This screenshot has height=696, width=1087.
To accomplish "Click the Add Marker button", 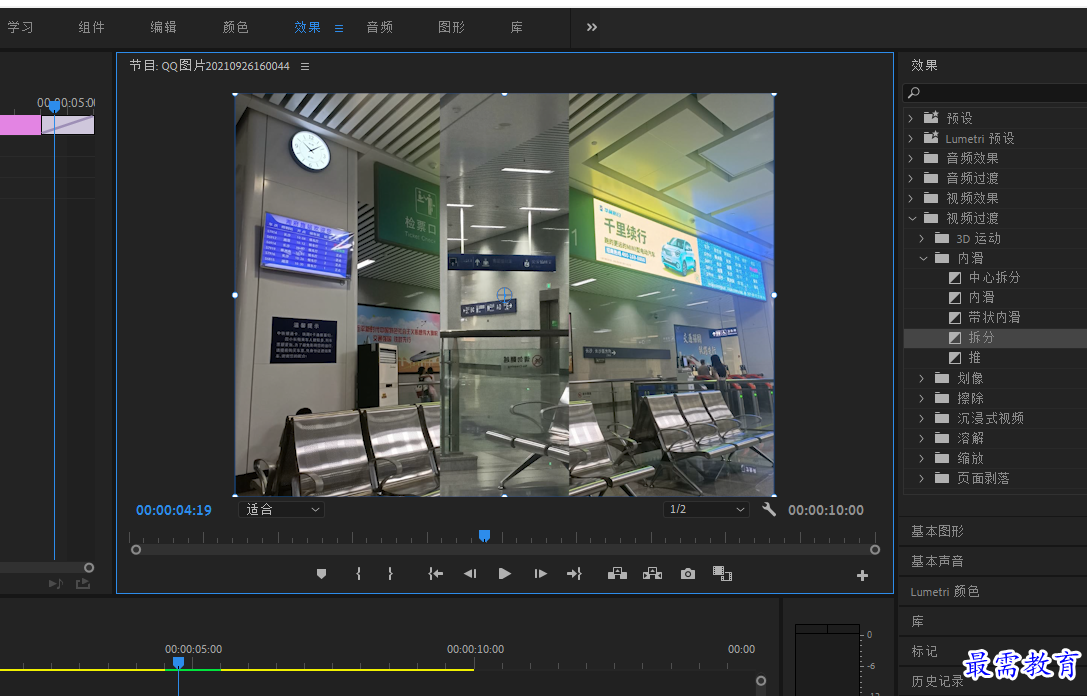I will click(321, 574).
